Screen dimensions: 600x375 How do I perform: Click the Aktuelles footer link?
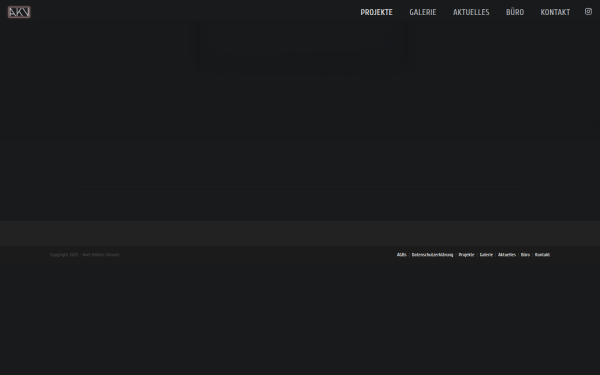pyautogui.click(x=507, y=255)
